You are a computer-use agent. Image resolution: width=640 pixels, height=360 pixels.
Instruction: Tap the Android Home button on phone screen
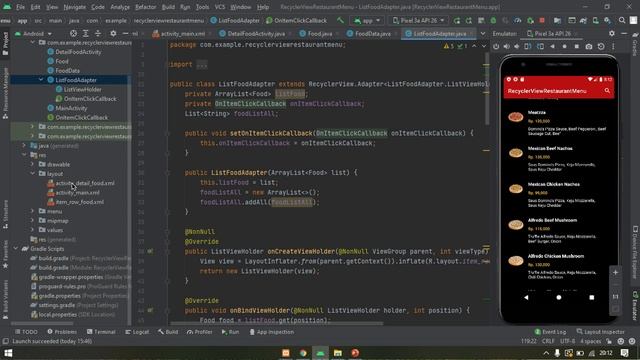click(558, 297)
